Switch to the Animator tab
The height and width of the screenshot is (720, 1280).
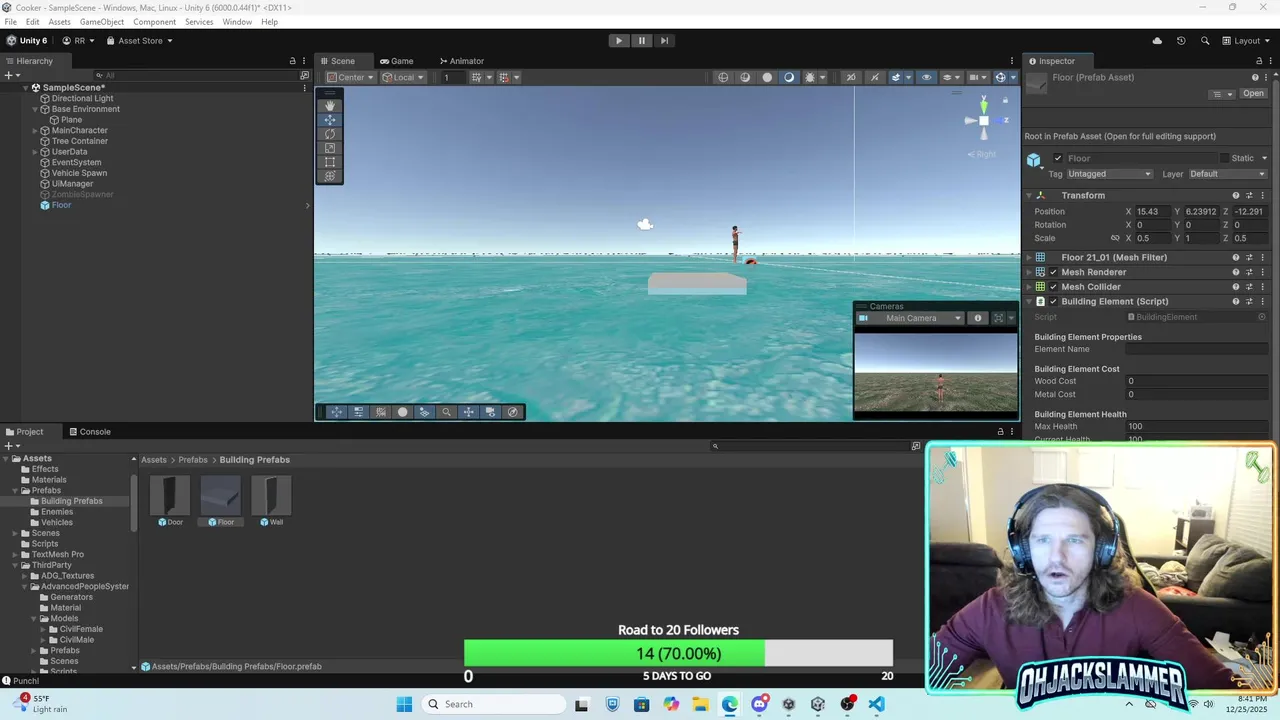(460, 61)
